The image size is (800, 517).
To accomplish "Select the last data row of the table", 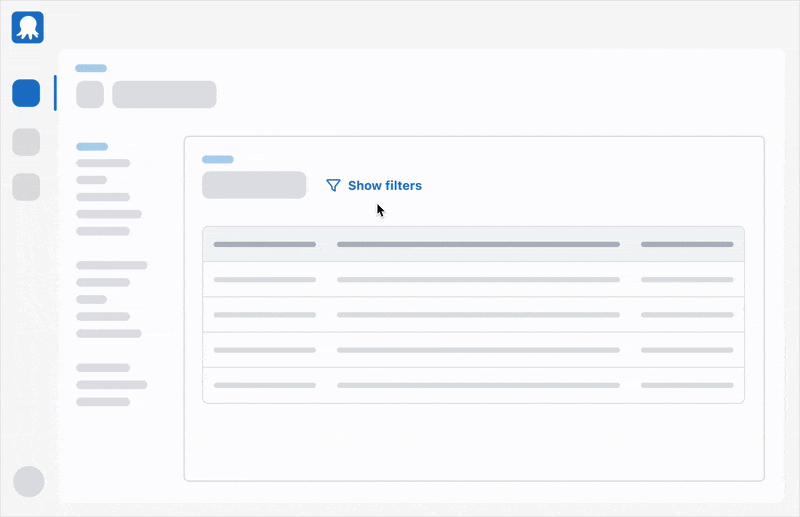I will pyautogui.click(x=473, y=385).
